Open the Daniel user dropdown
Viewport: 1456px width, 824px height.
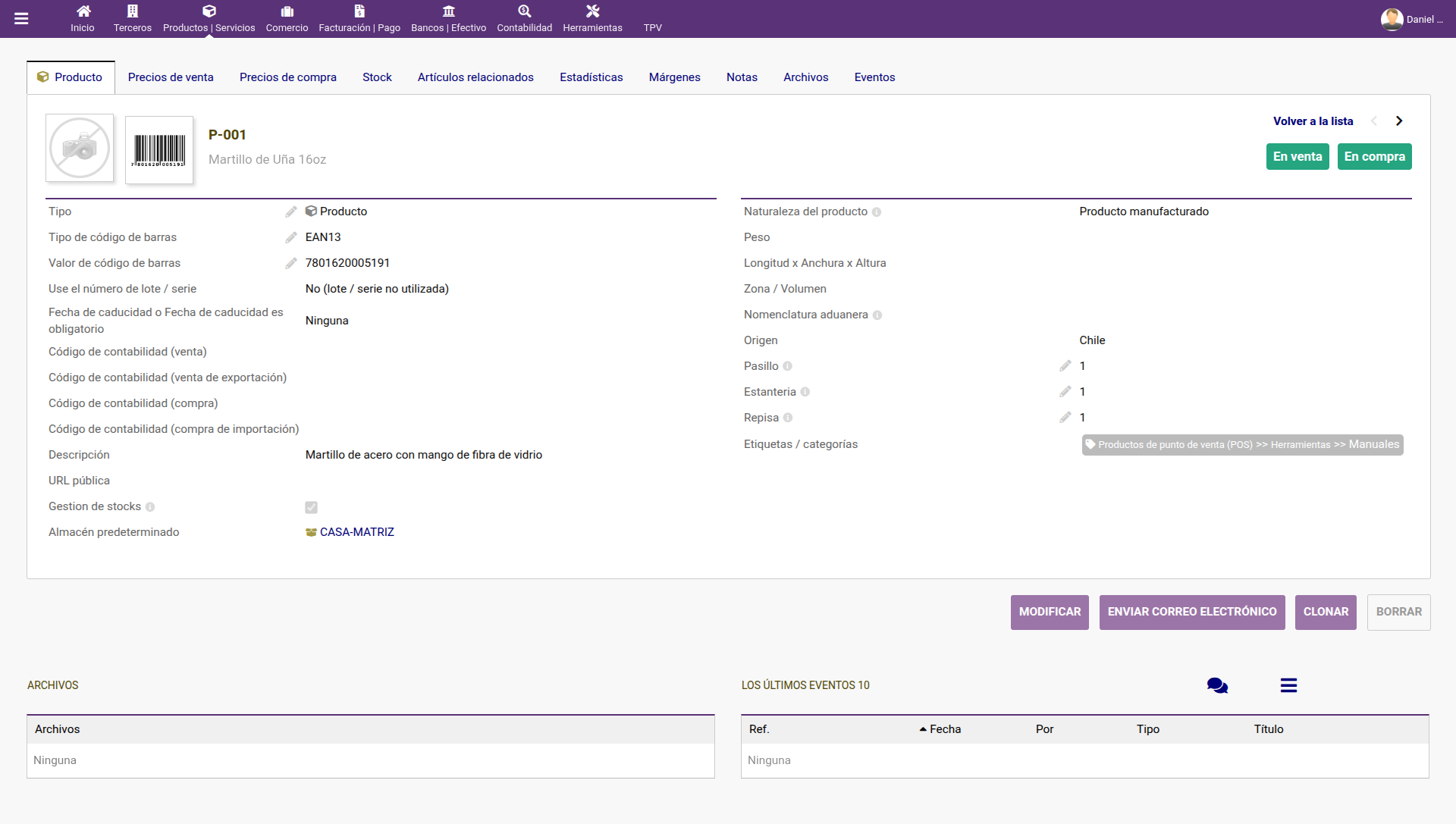coord(1411,19)
